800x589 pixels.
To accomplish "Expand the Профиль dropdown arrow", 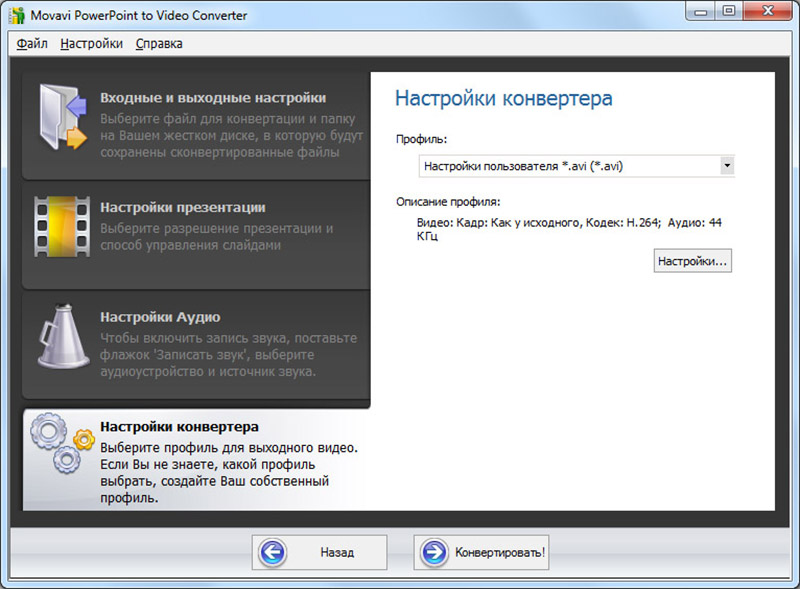I will pos(727,166).
